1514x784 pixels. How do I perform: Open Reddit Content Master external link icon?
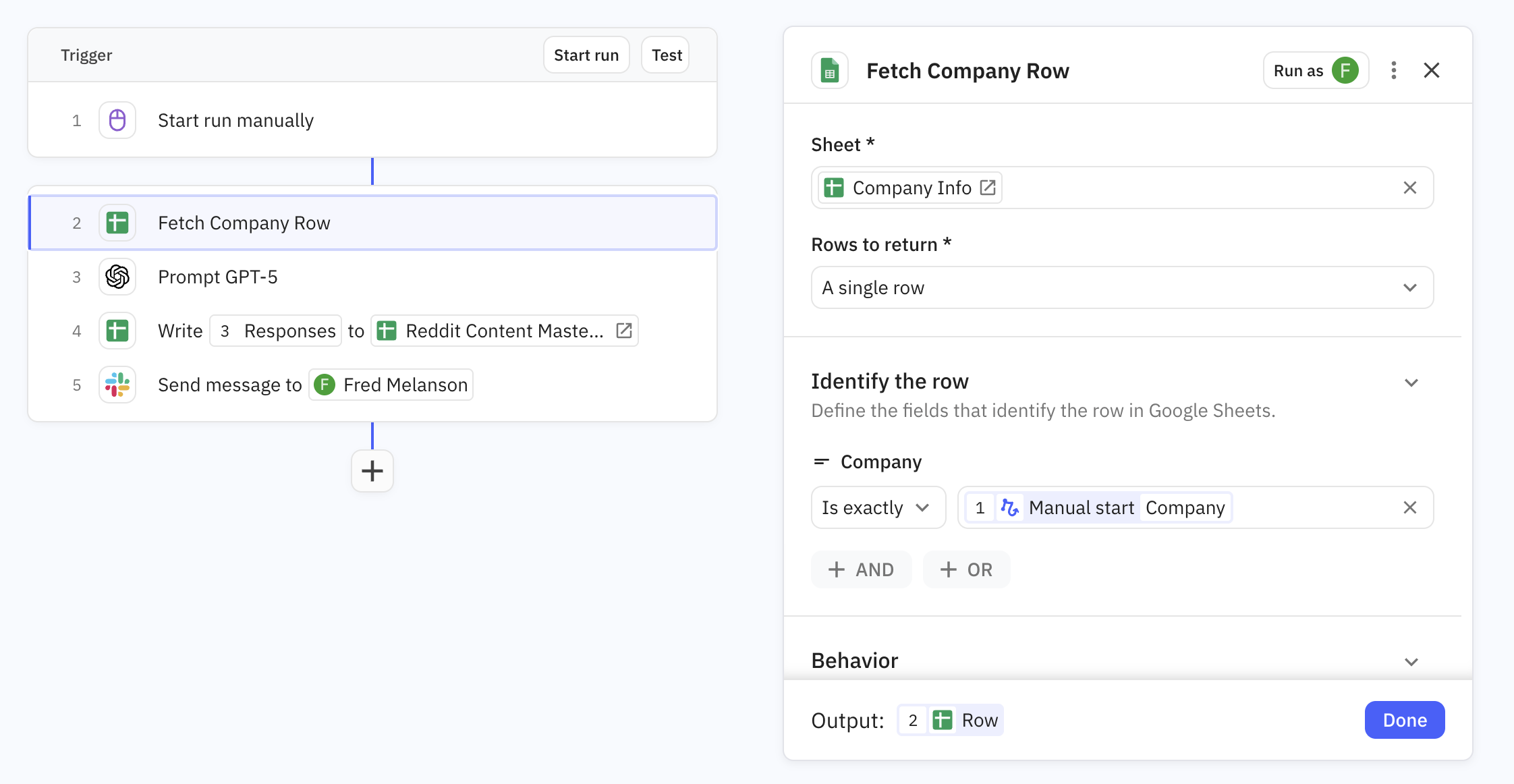click(624, 331)
